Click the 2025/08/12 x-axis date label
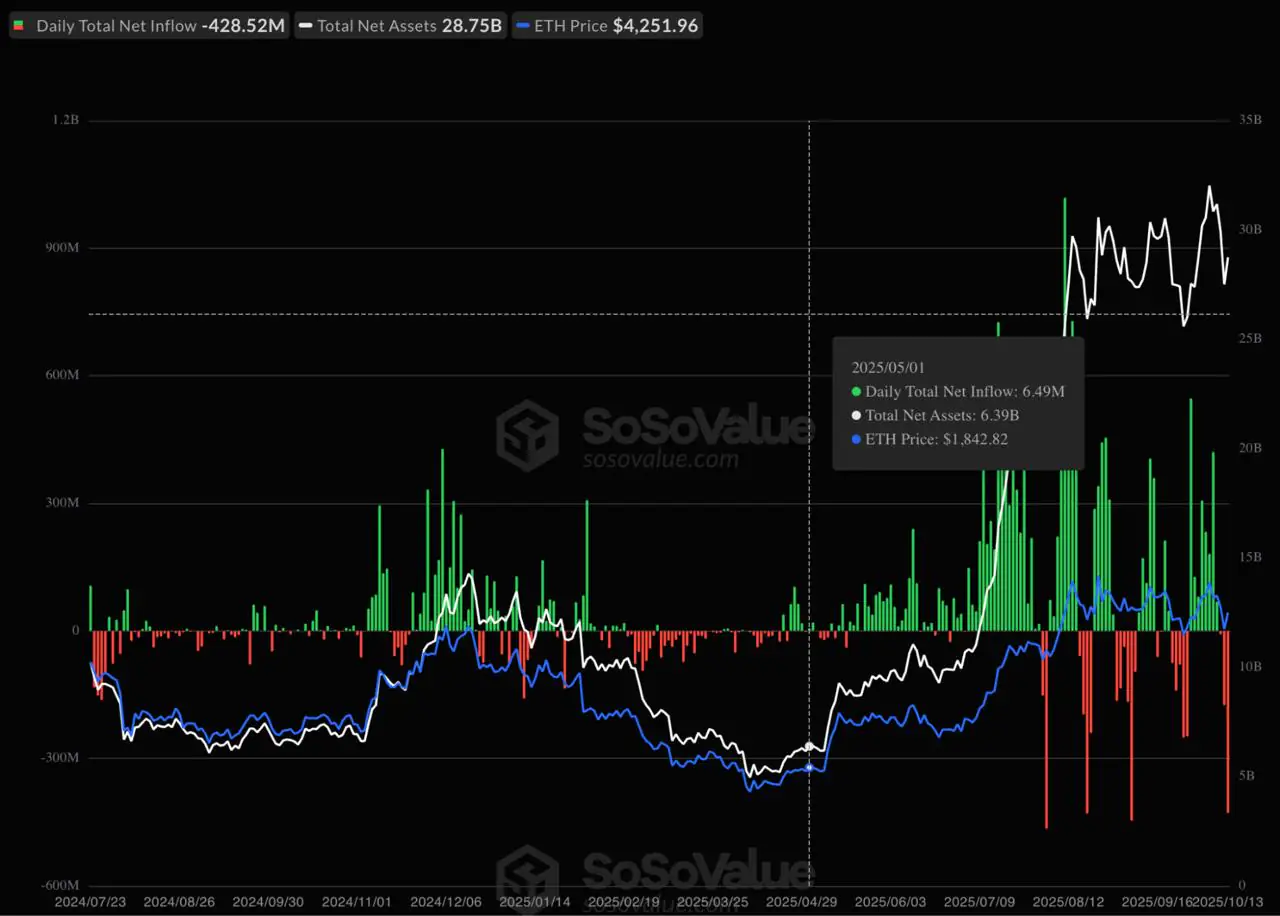This screenshot has width=1280, height=916. coord(1063,901)
